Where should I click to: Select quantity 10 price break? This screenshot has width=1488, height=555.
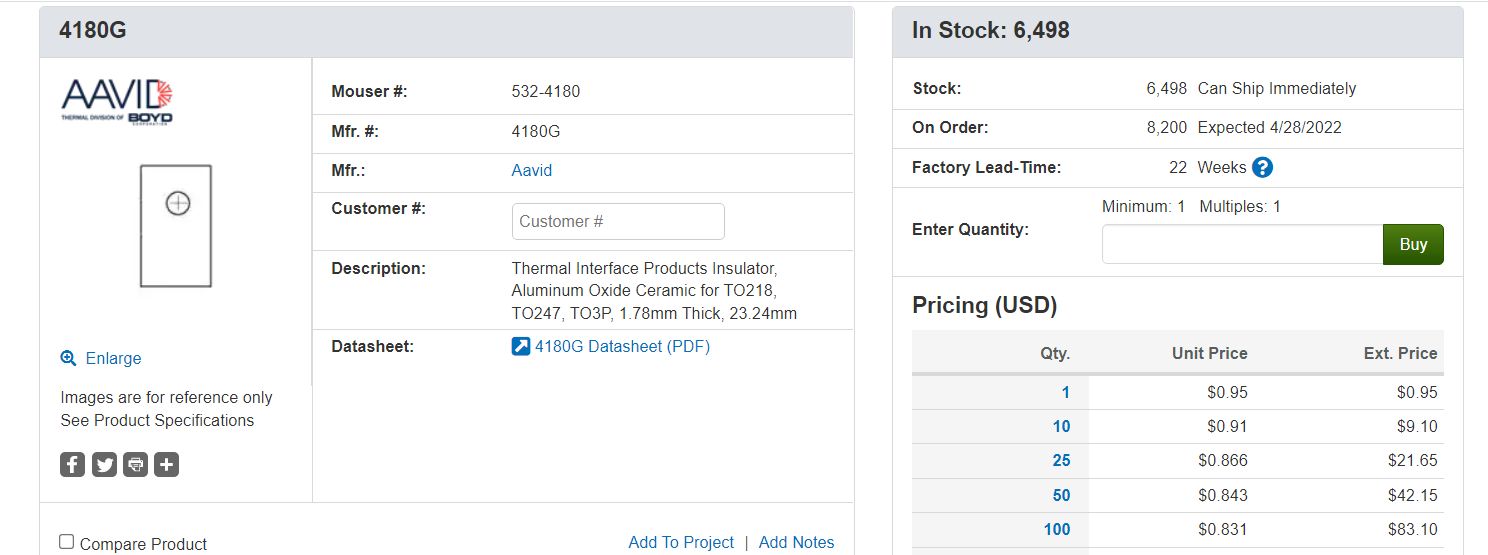[1061, 427]
